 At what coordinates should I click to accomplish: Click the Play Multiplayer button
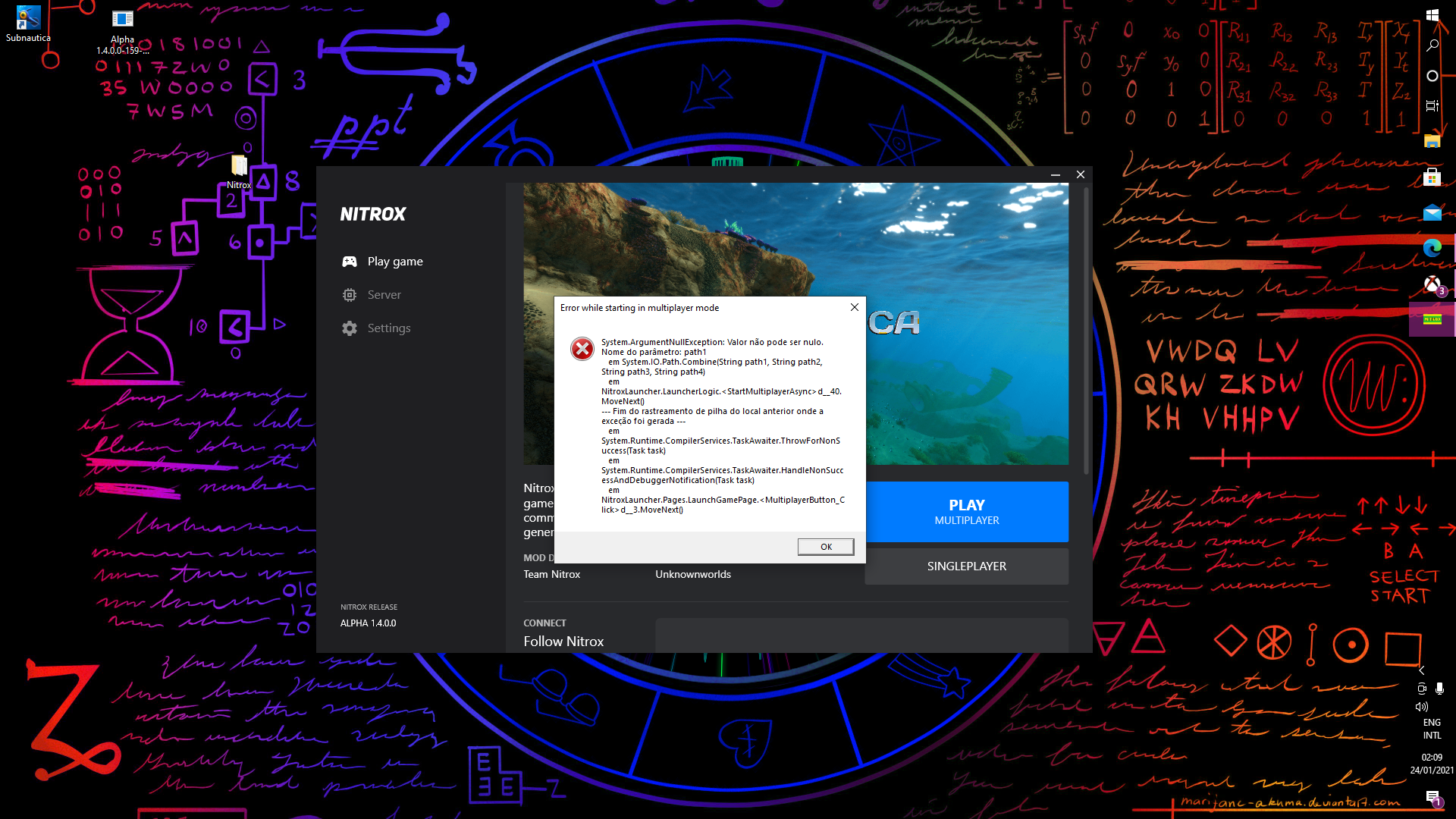pyautogui.click(x=967, y=512)
